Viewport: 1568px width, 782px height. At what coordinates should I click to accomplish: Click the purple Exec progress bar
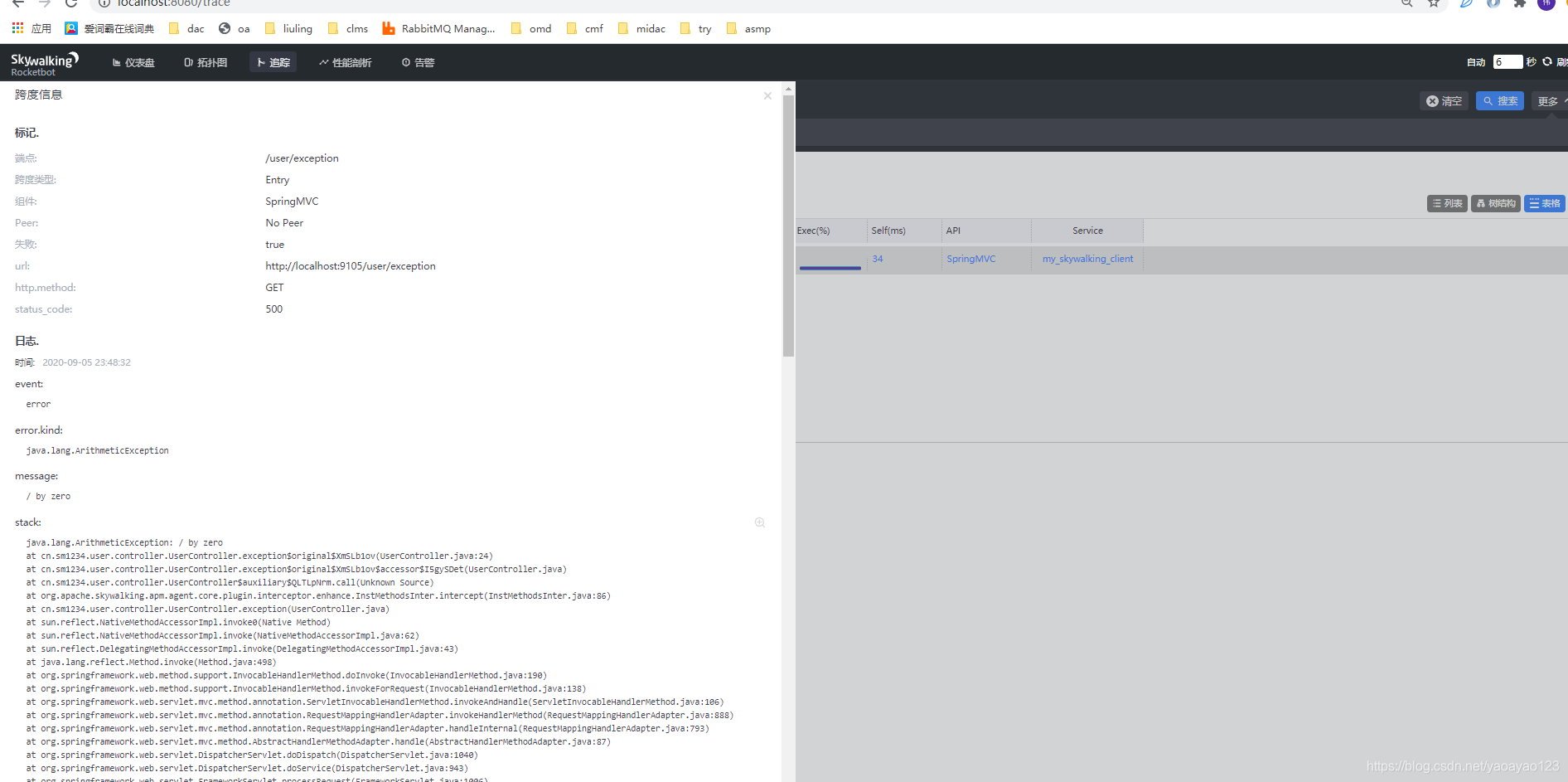pos(830,268)
